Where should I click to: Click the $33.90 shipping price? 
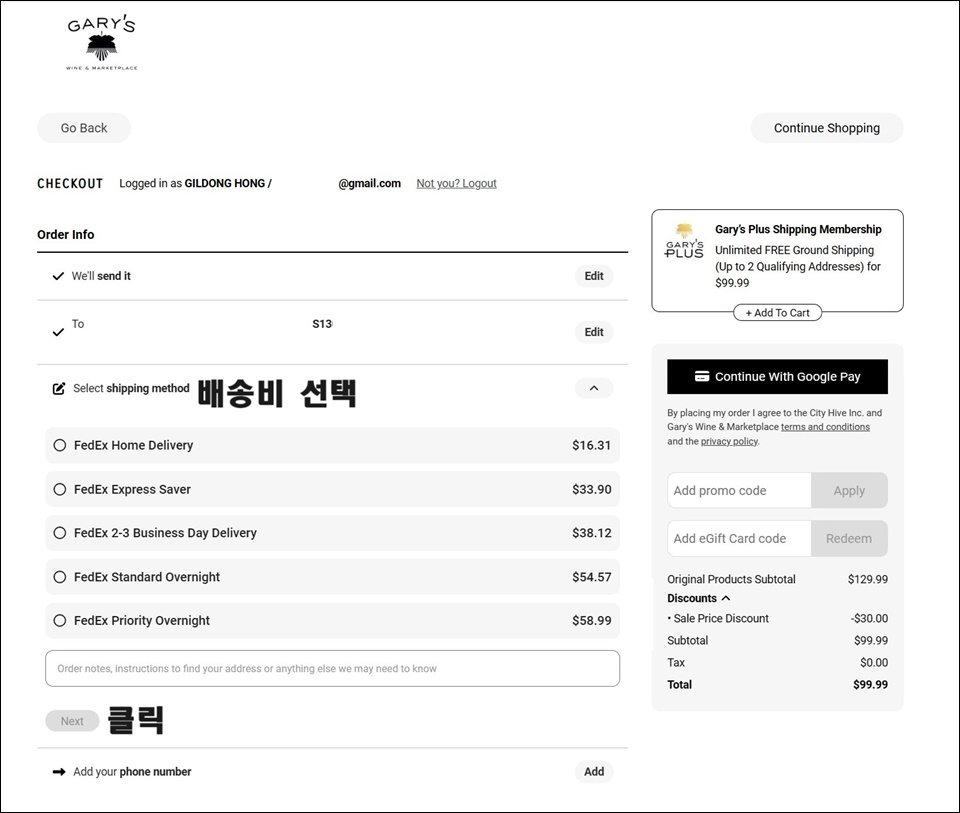591,489
